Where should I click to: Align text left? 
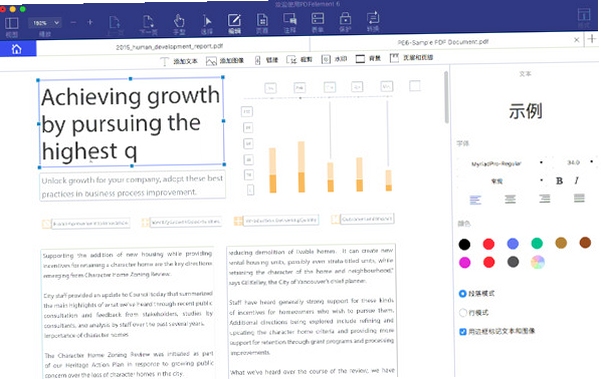click(x=475, y=200)
